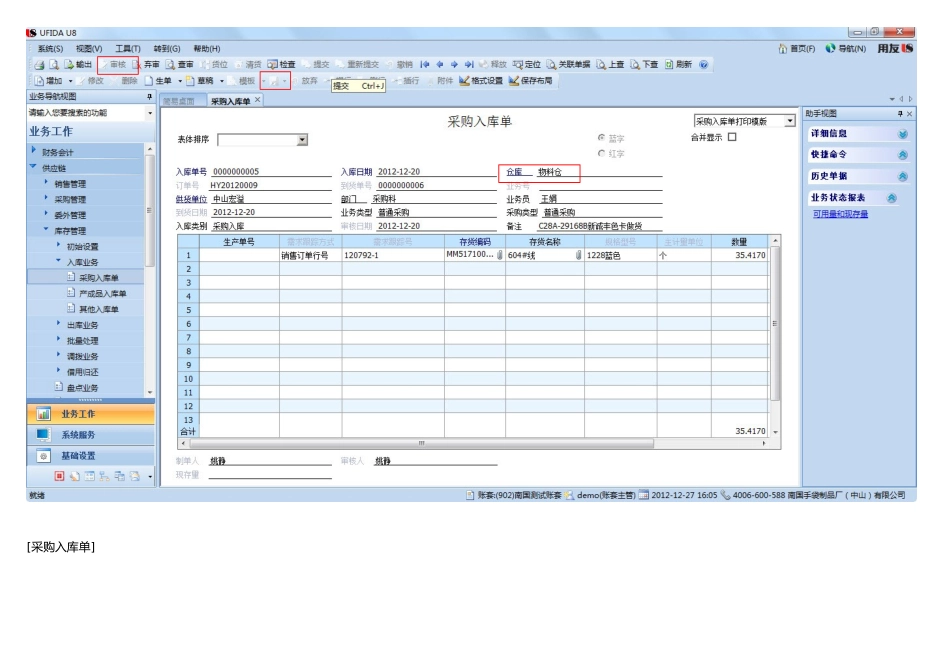
Task: Expand the 销售管理 tree node
Action: click(x=46, y=182)
